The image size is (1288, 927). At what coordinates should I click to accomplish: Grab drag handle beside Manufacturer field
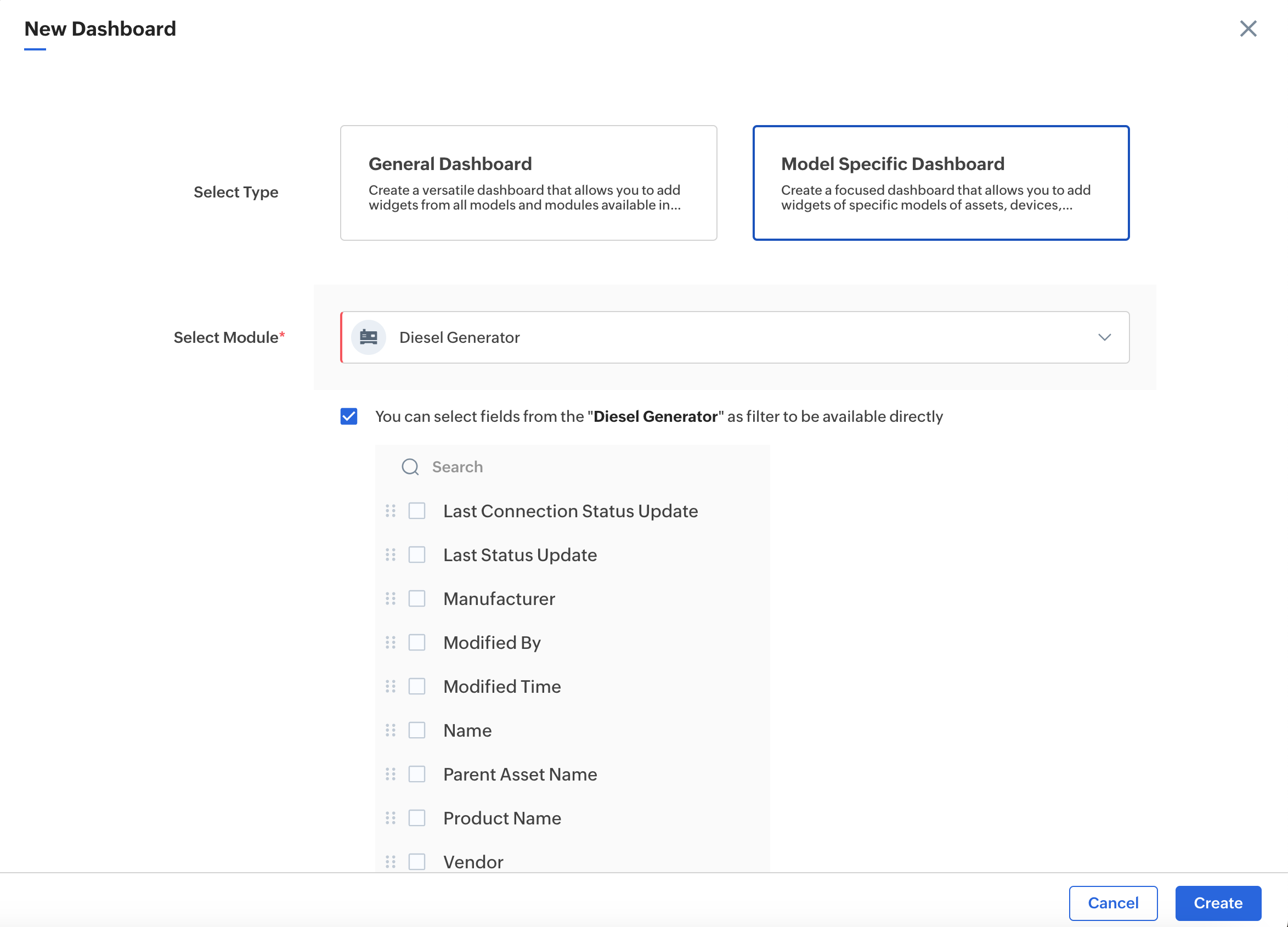tap(391, 598)
